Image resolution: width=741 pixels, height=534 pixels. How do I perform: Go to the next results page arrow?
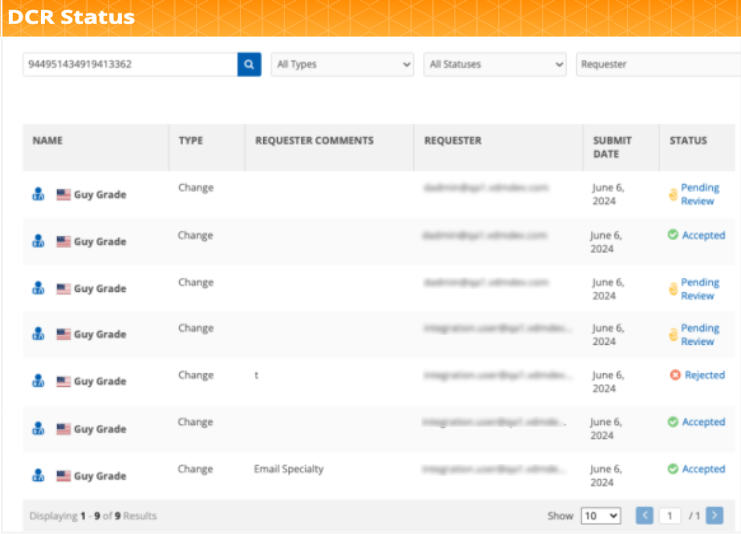(x=714, y=515)
